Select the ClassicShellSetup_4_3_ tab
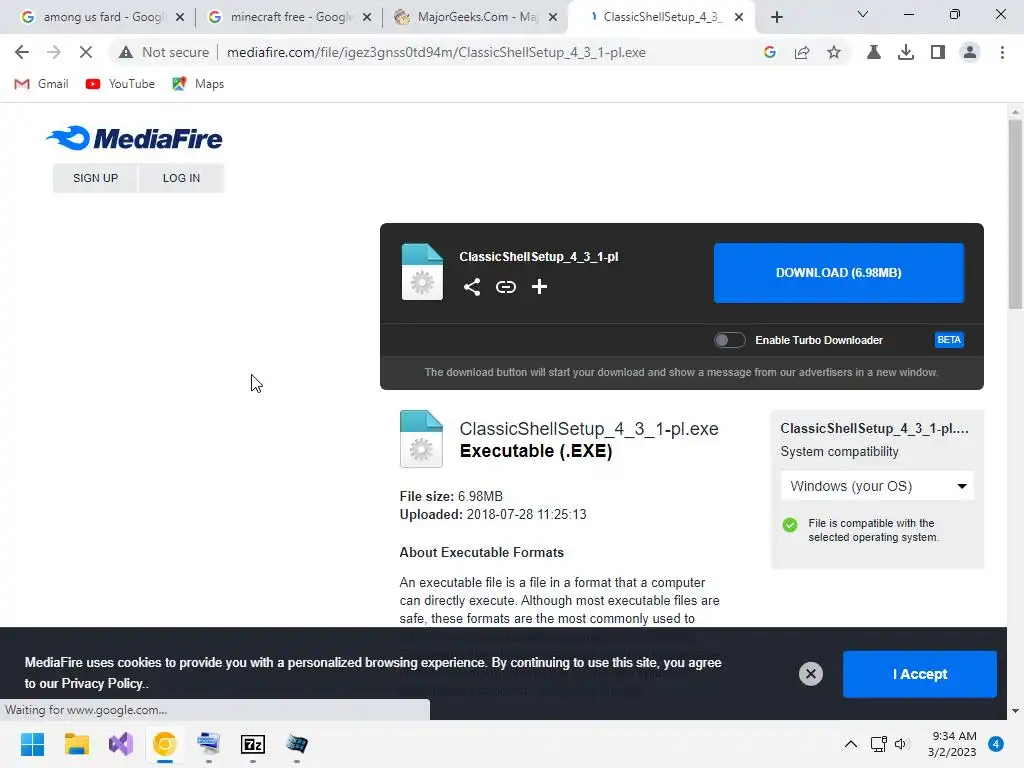This screenshot has width=1024, height=768. (660, 17)
